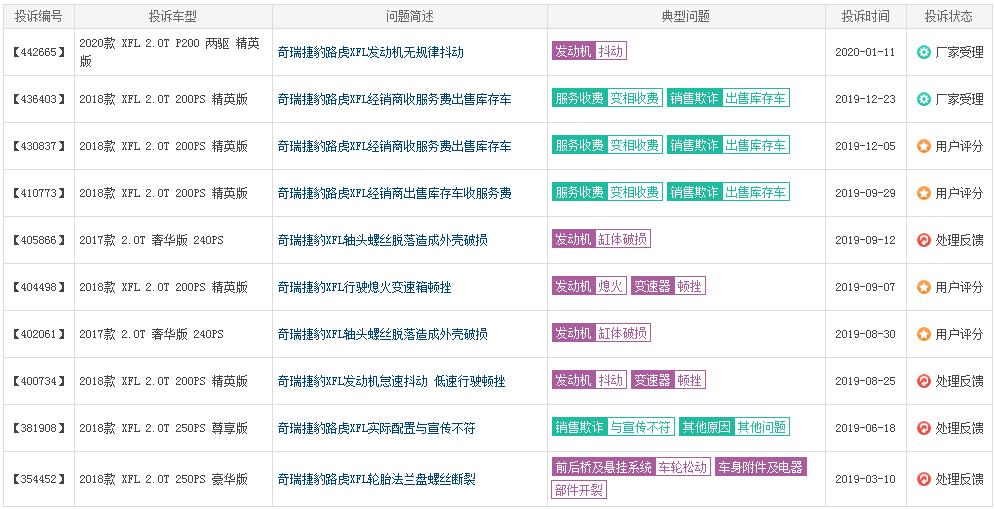Click the date 2019-06-18

(865, 428)
